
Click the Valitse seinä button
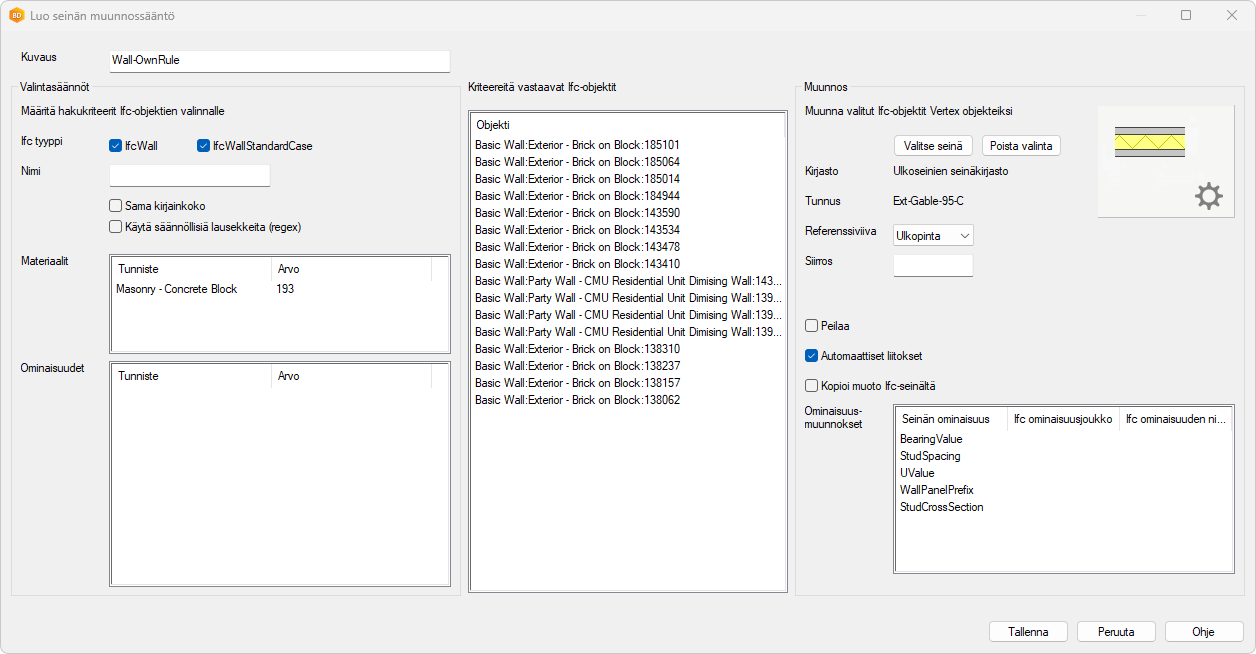(933, 146)
